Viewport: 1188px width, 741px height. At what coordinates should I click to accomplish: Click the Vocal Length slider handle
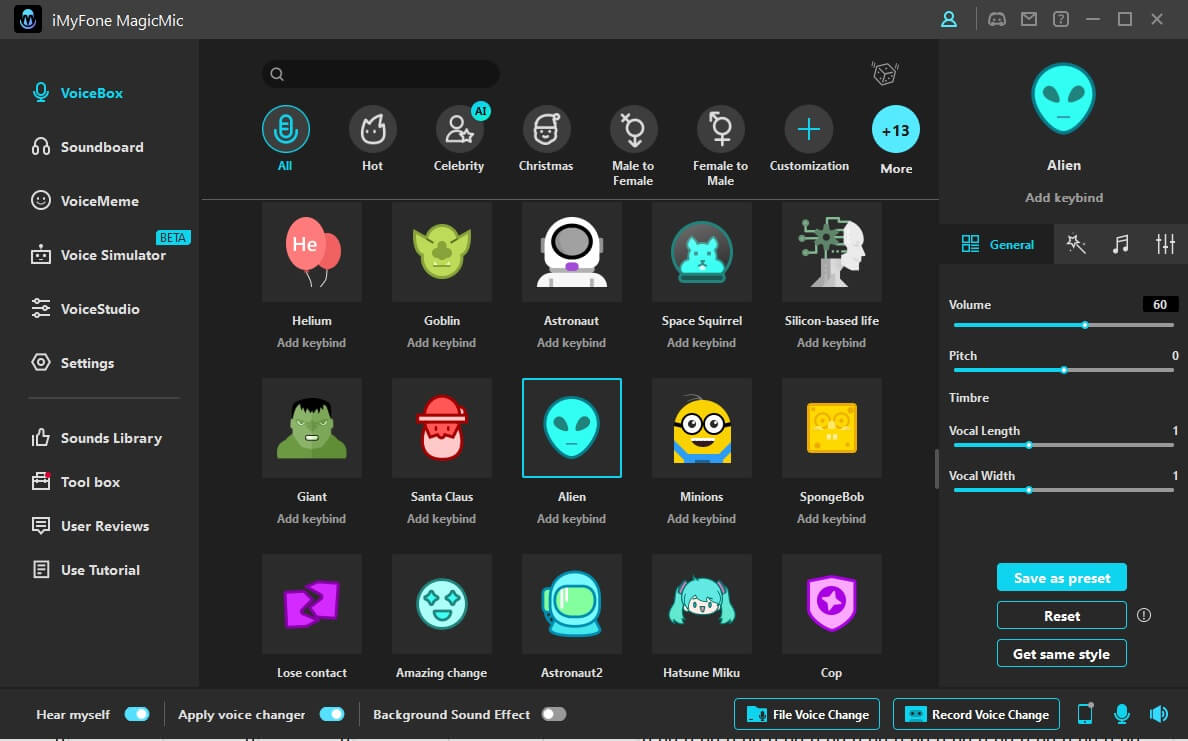[x=1029, y=446]
